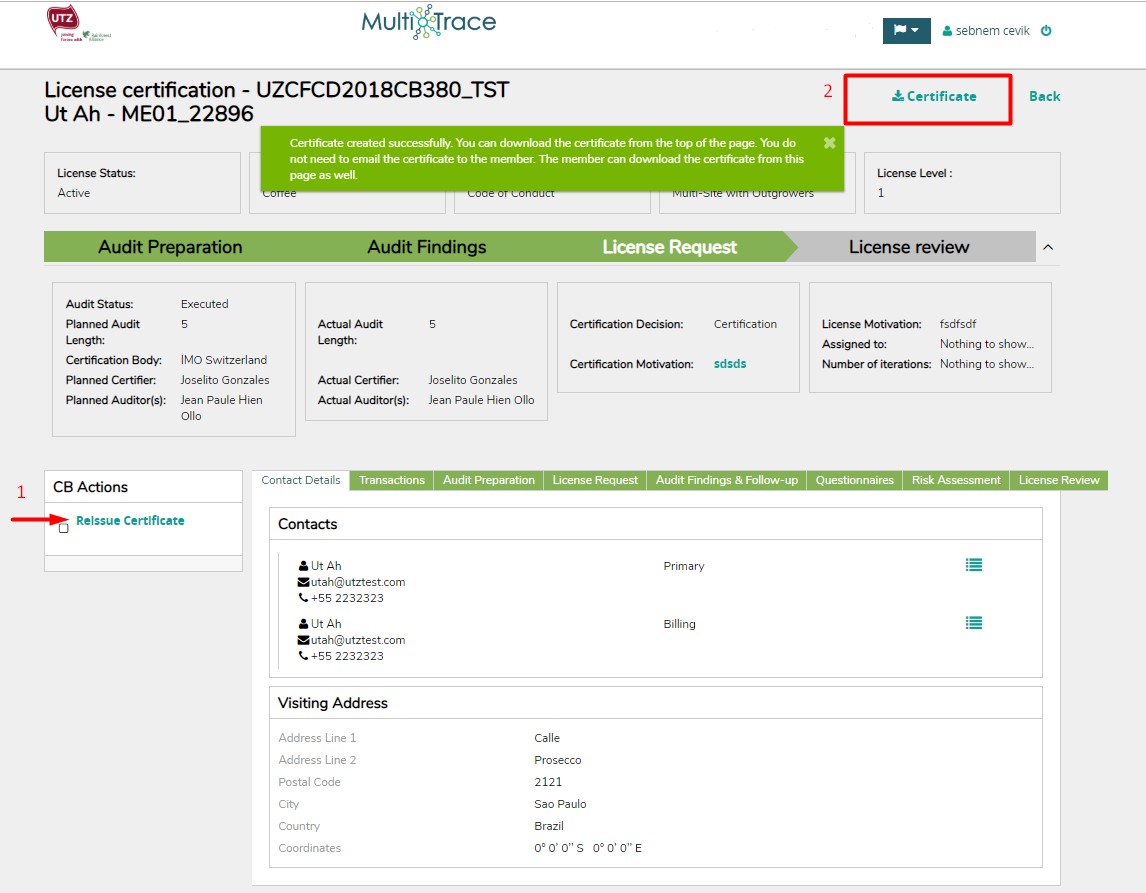Download the Certificate

tap(934, 96)
